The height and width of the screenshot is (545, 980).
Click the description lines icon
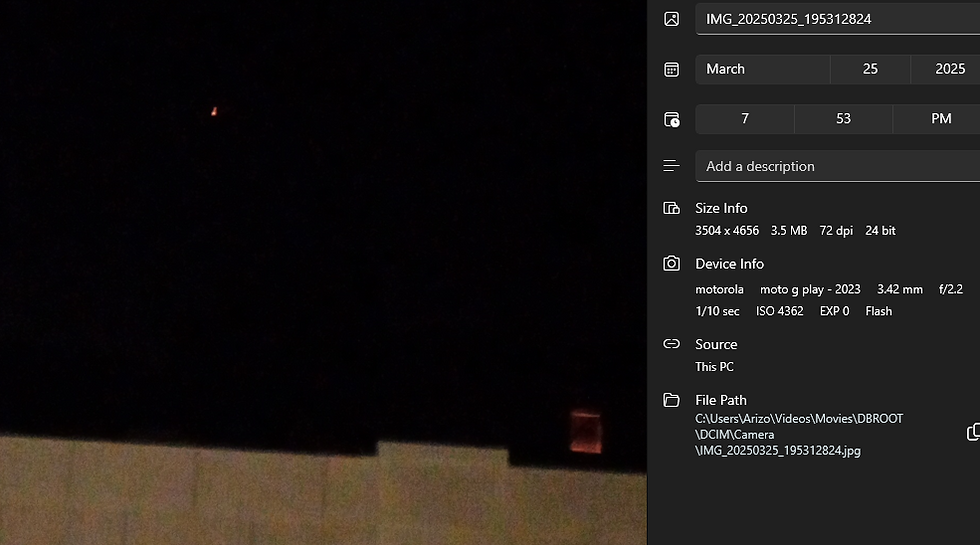[671, 166]
